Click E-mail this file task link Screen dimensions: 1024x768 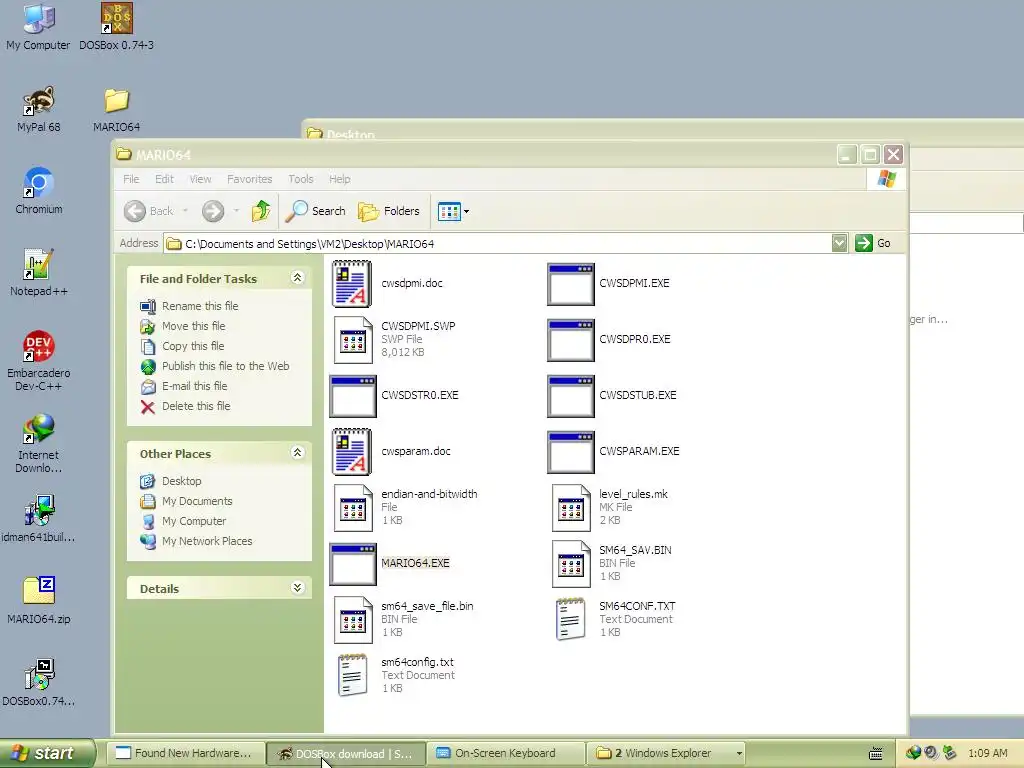[x=195, y=386]
